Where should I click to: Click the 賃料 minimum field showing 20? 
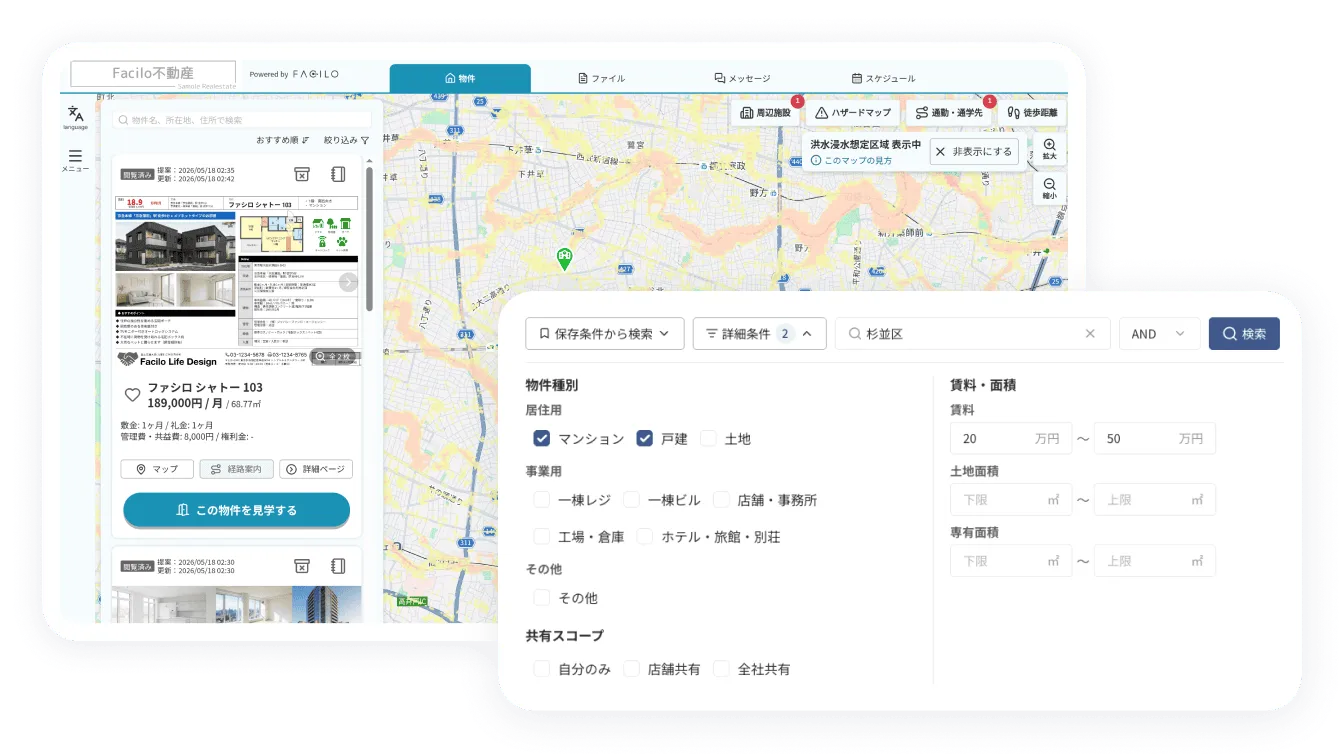pos(1011,438)
